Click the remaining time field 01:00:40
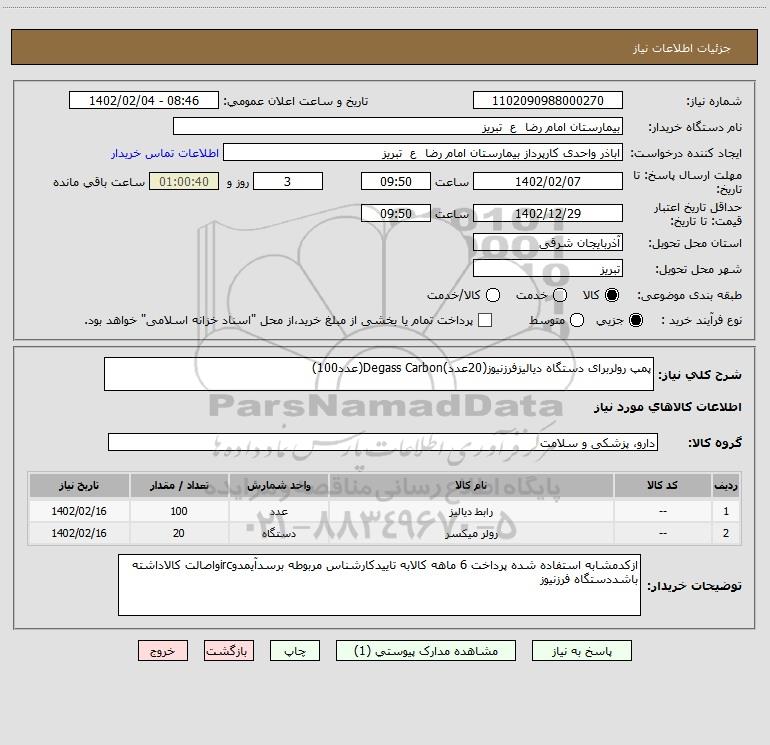 (x=184, y=181)
